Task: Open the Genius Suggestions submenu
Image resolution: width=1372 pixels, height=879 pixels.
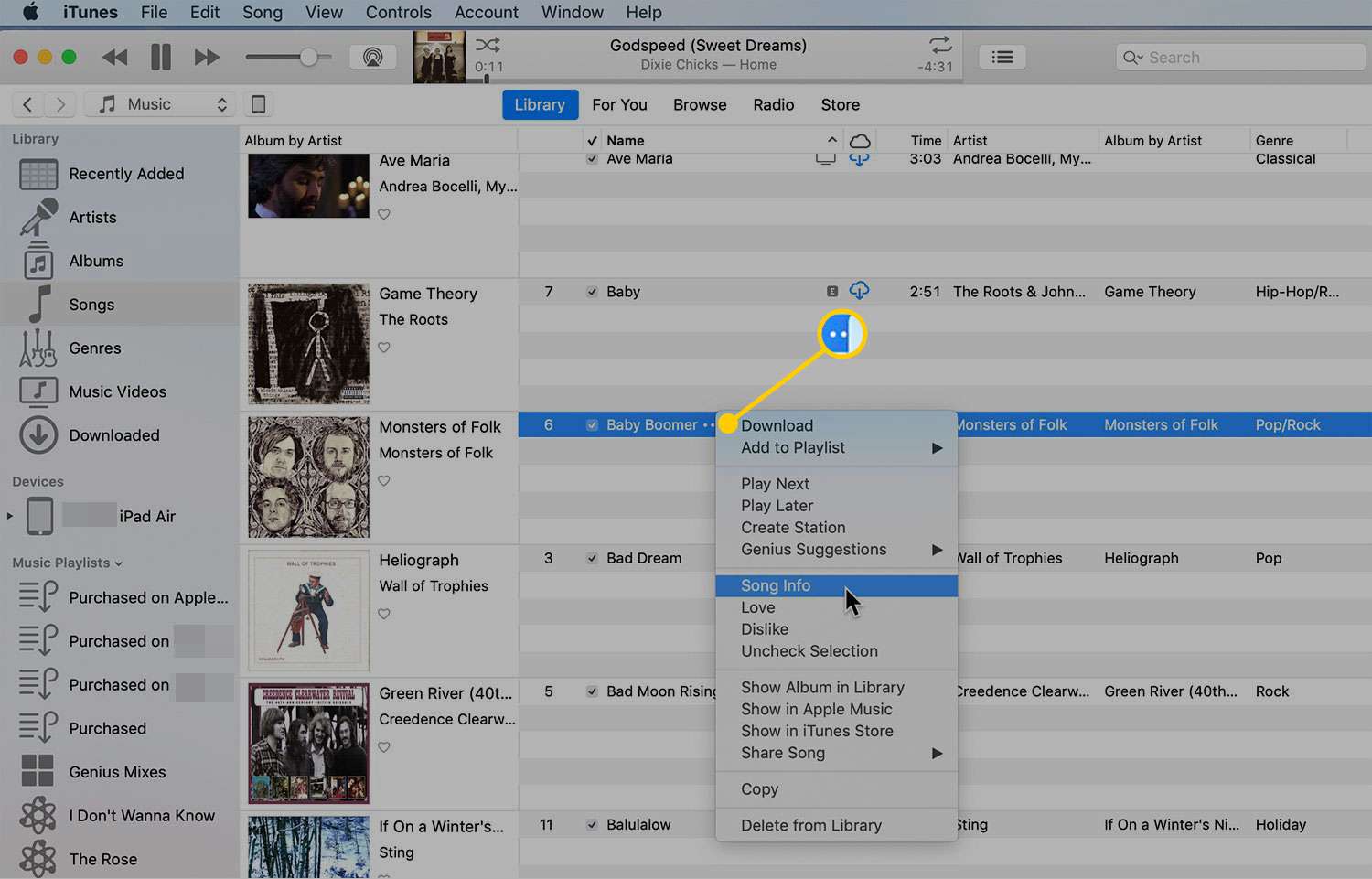Action: [x=836, y=549]
